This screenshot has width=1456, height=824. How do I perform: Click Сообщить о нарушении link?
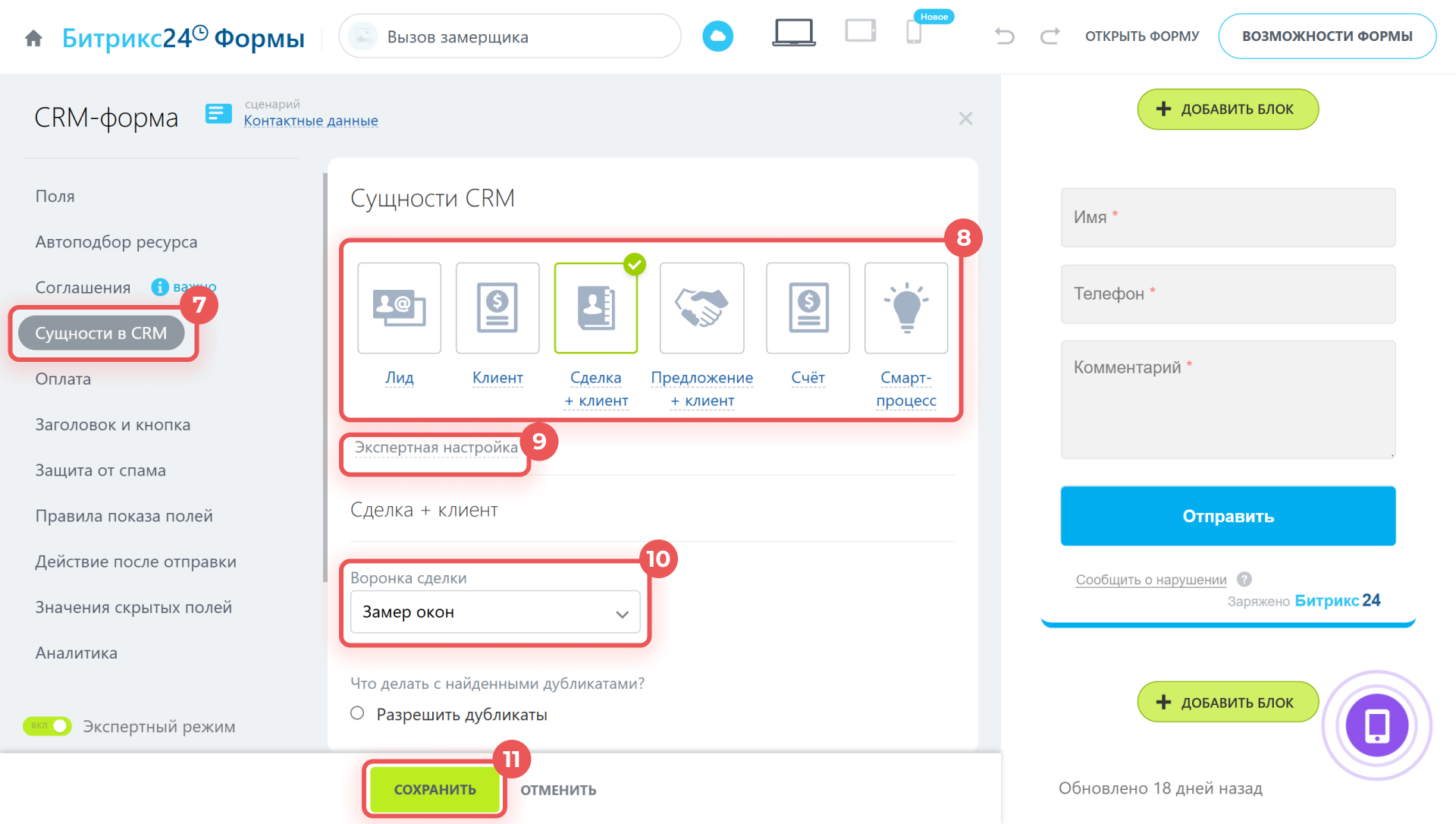click(1150, 580)
